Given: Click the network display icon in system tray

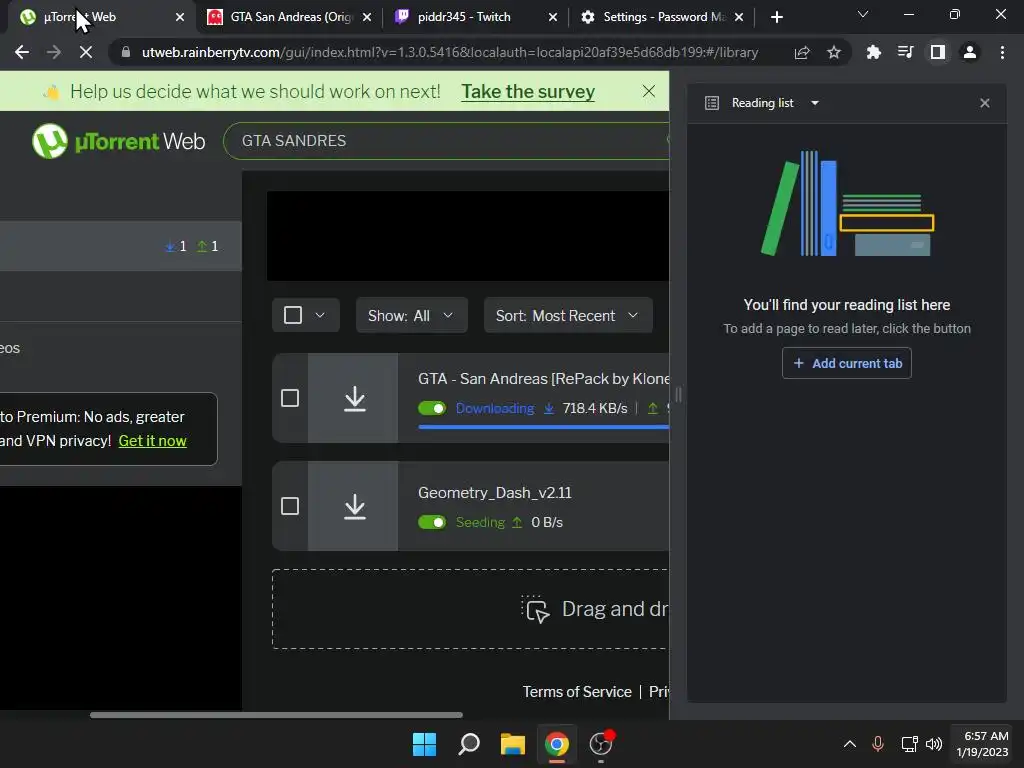Looking at the screenshot, I should tap(908, 744).
